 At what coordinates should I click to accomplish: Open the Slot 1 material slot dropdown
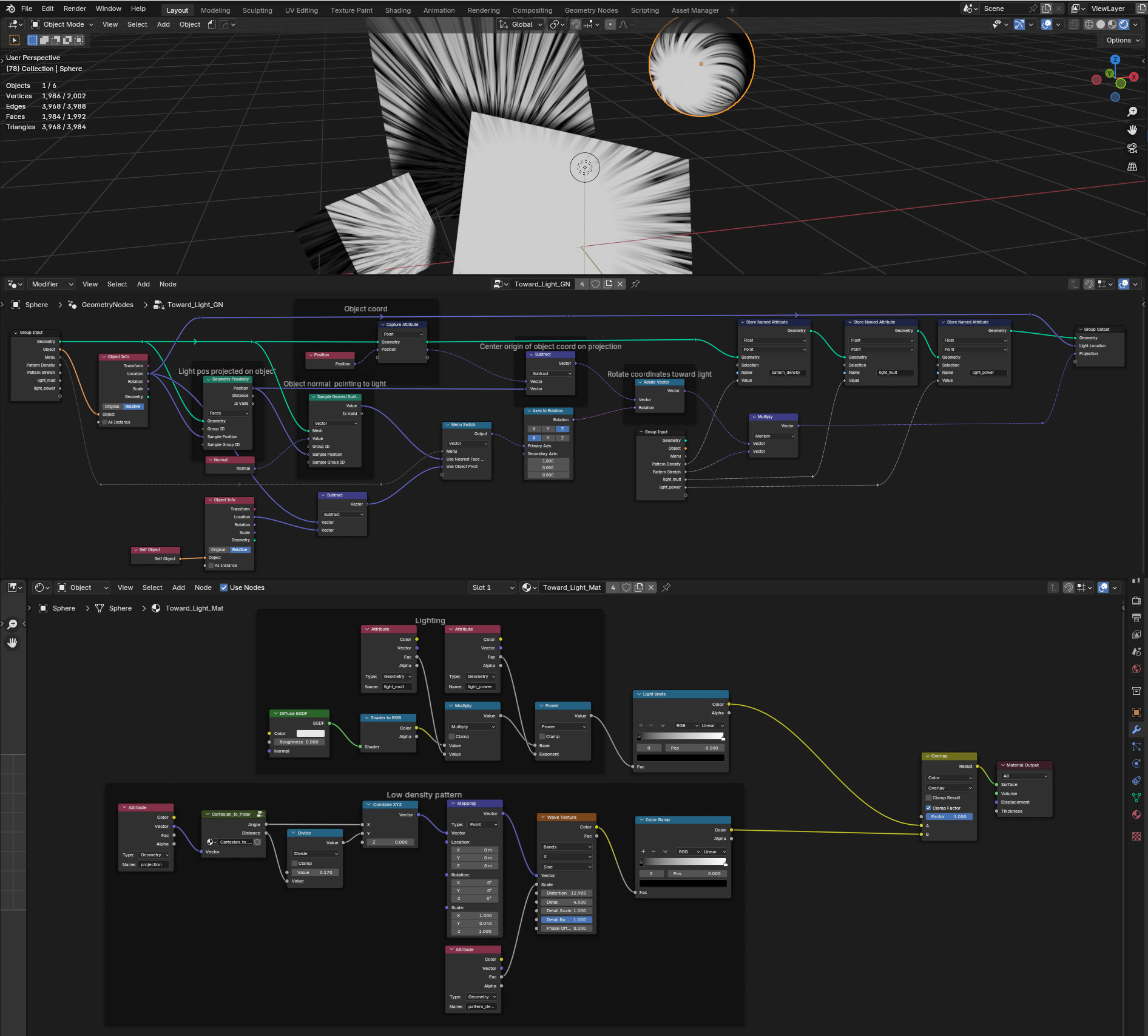[x=493, y=587]
